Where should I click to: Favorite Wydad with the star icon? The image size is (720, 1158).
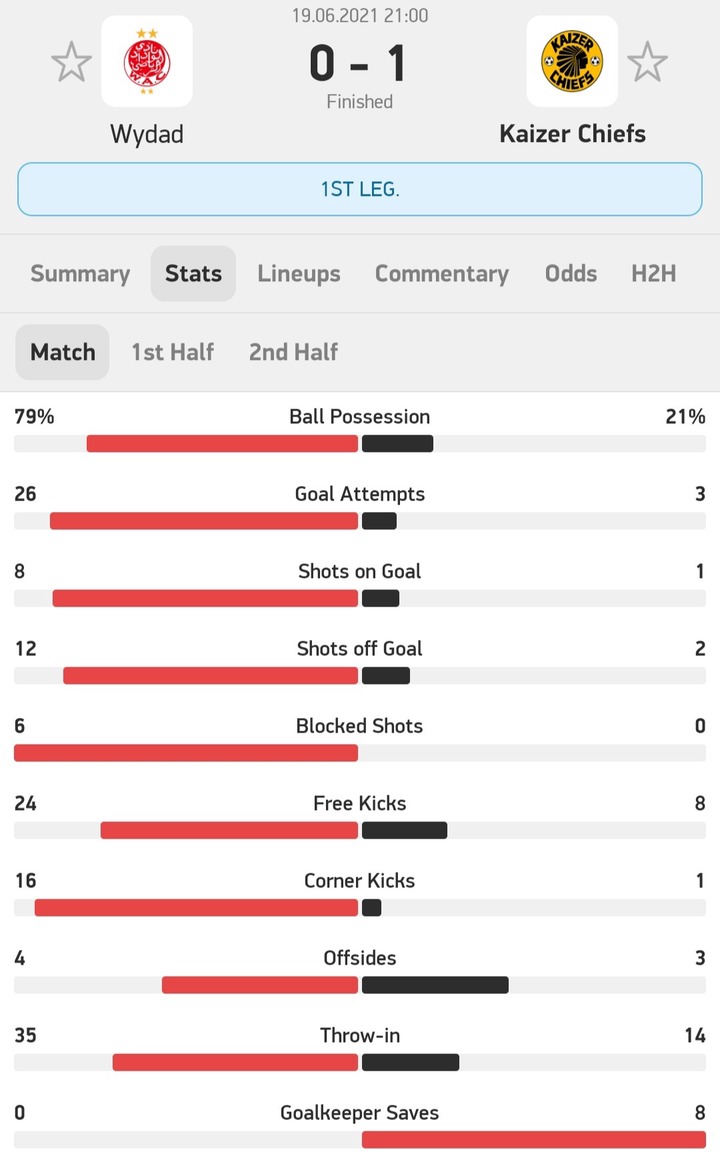pyautogui.click(x=72, y=62)
